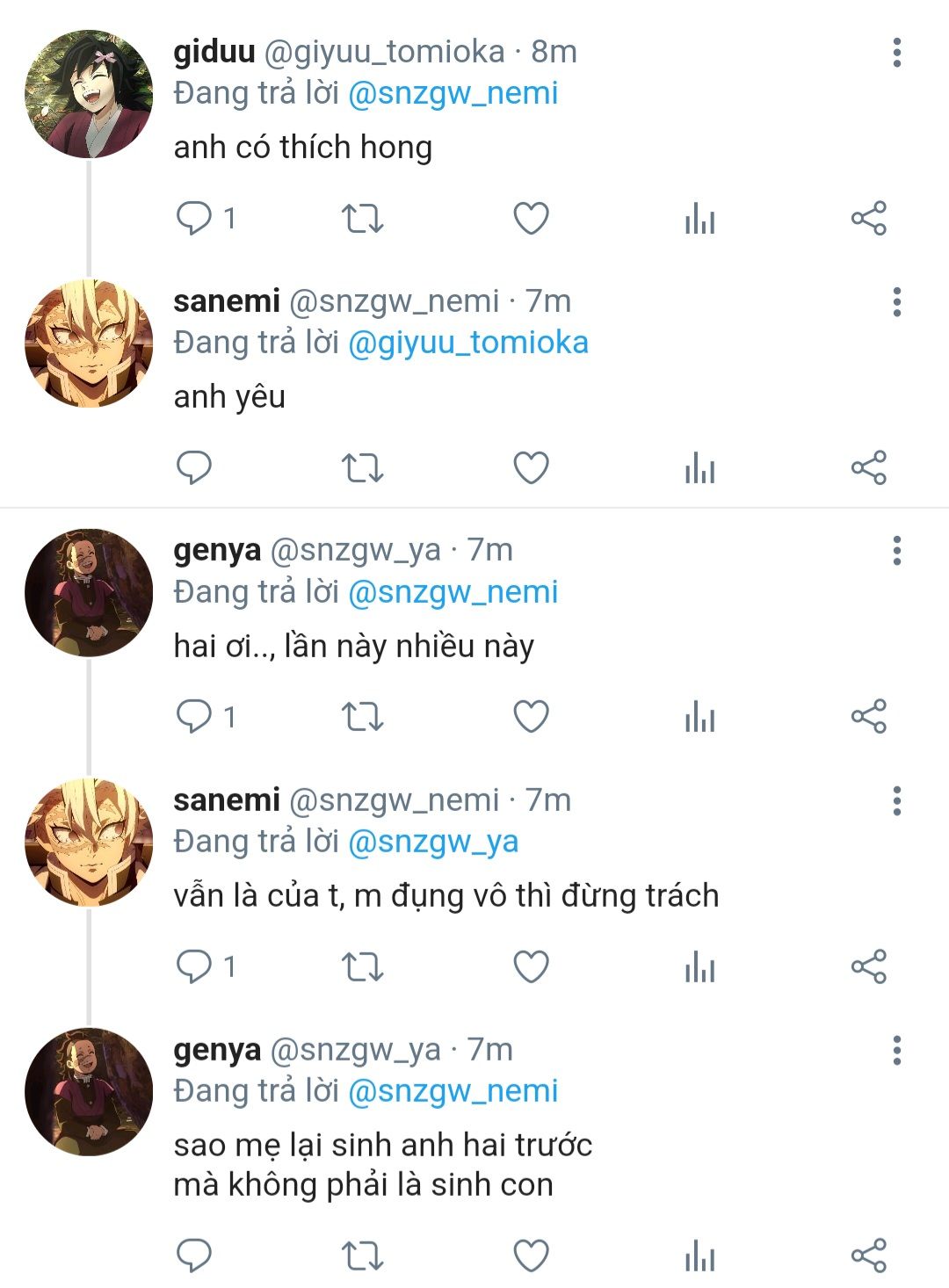Screen dimensions: 949x1288
Task: Like sanemi's "anh yêu" reply
Action: coord(531,467)
